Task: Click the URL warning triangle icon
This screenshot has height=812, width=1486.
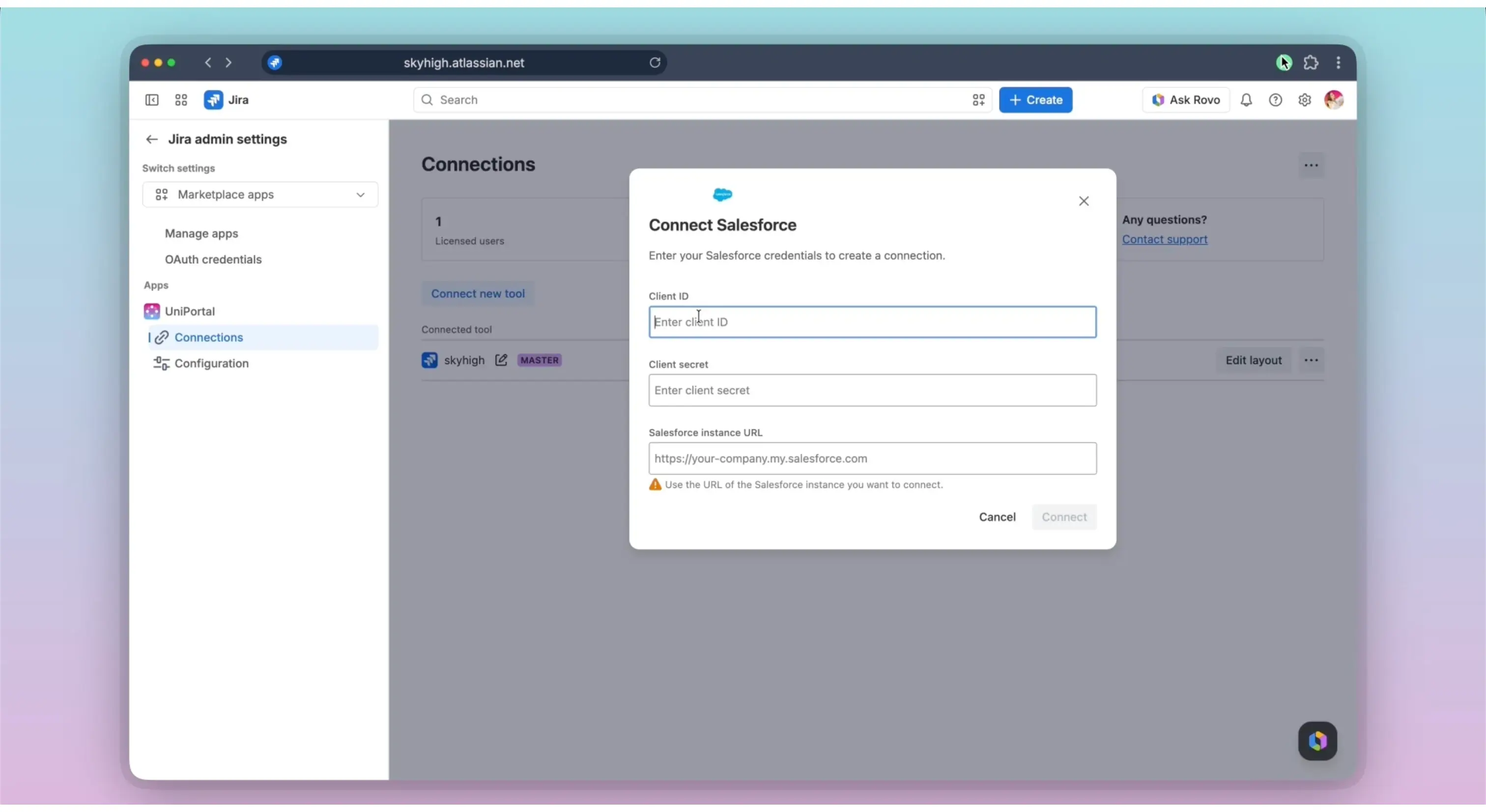Action: point(656,485)
